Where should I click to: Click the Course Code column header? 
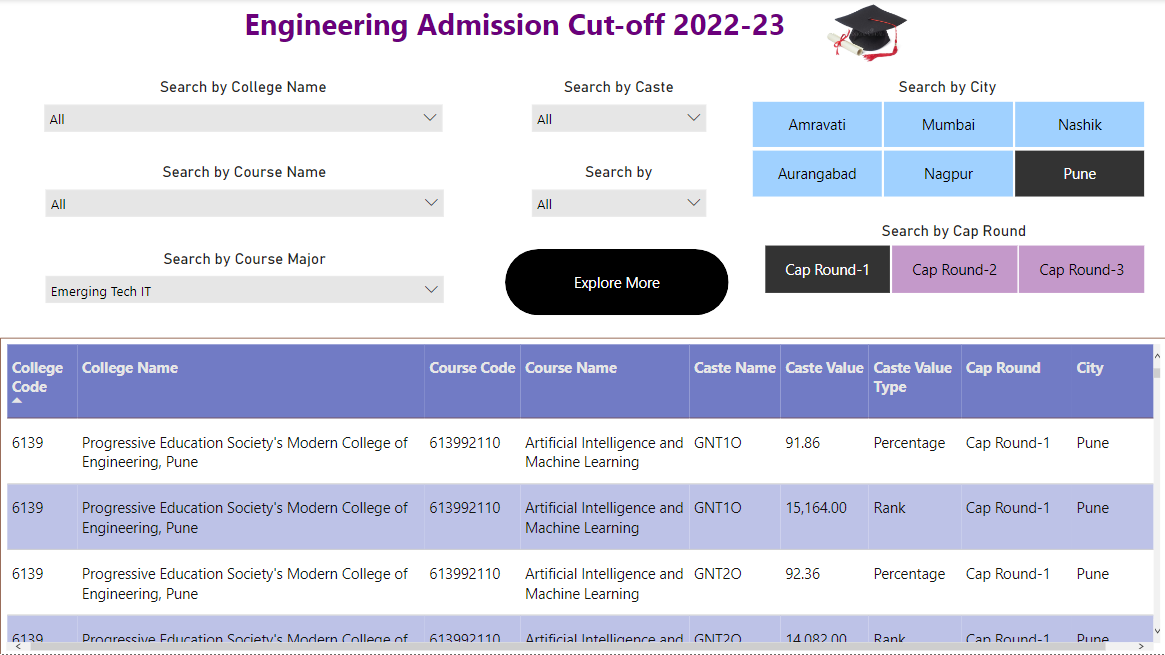(x=471, y=368)
